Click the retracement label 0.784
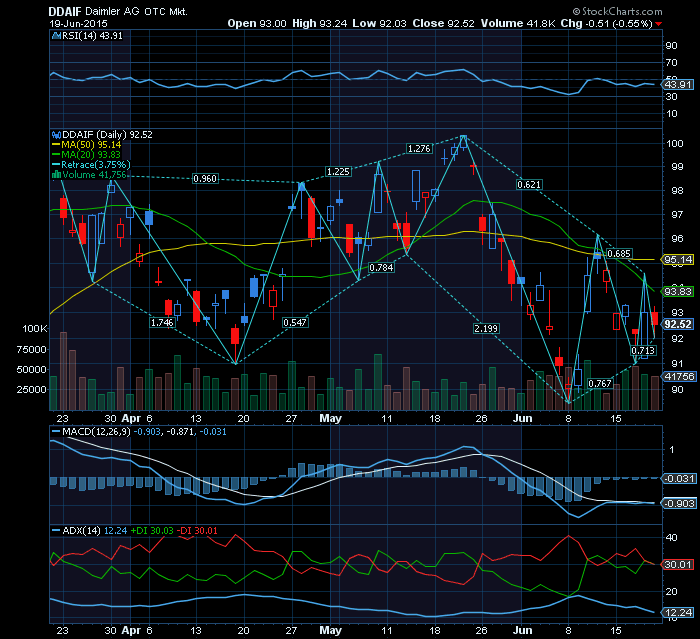Image resolution: width=700 pixels, height=639 pixels. click(x=381, y=267)
